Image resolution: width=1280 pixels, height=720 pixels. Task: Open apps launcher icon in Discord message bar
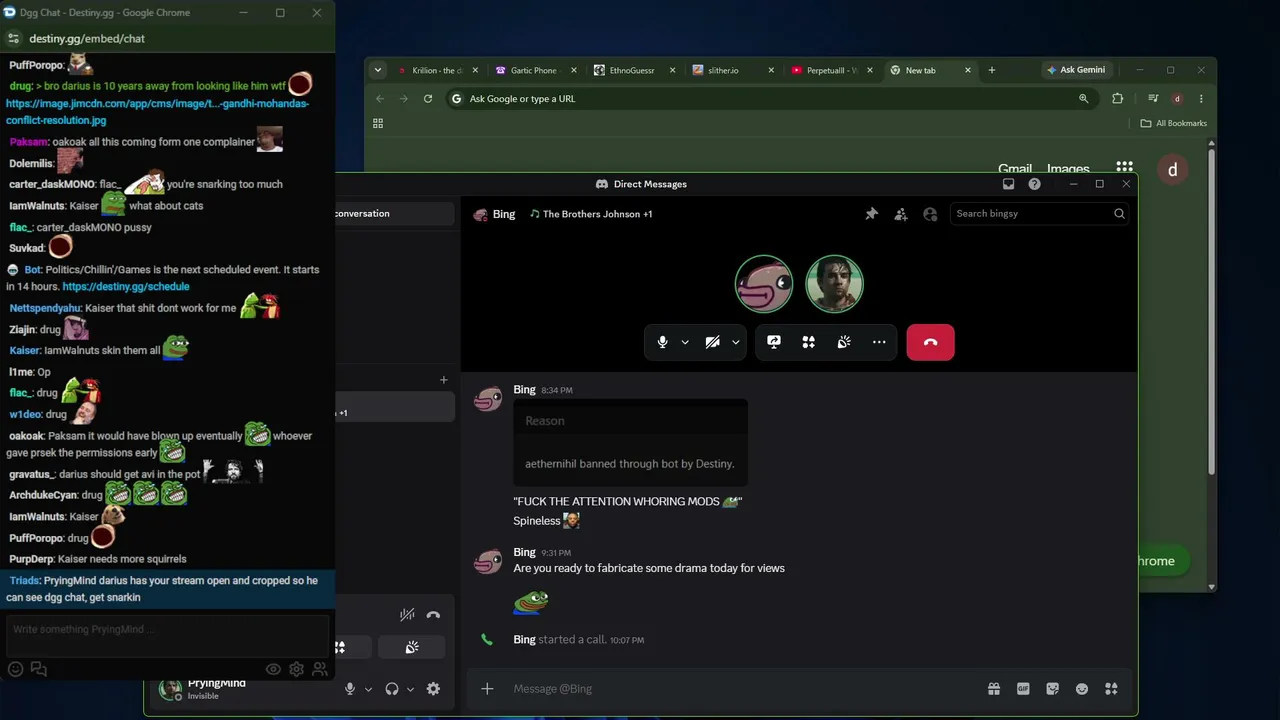1111,689
